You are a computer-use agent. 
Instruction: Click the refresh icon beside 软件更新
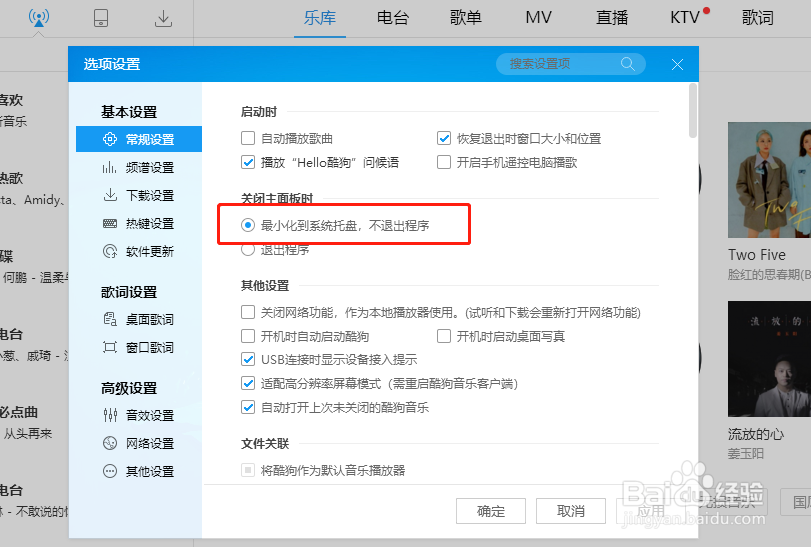[x=110, y=251]
